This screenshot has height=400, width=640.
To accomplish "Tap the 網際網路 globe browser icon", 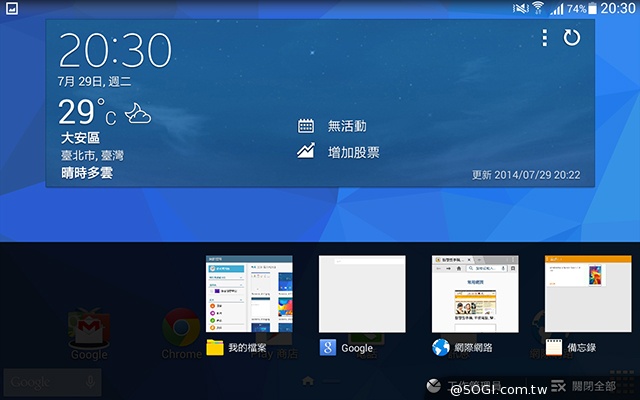I will pos(441,347).
